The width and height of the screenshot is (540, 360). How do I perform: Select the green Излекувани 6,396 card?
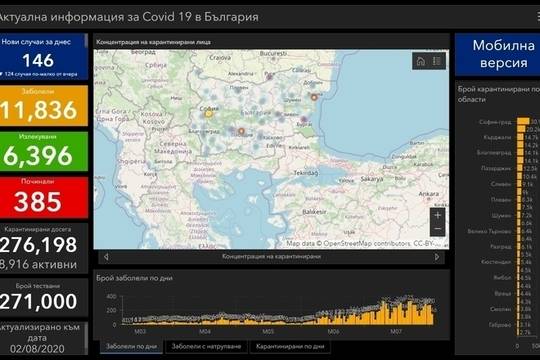click(44, 151)
